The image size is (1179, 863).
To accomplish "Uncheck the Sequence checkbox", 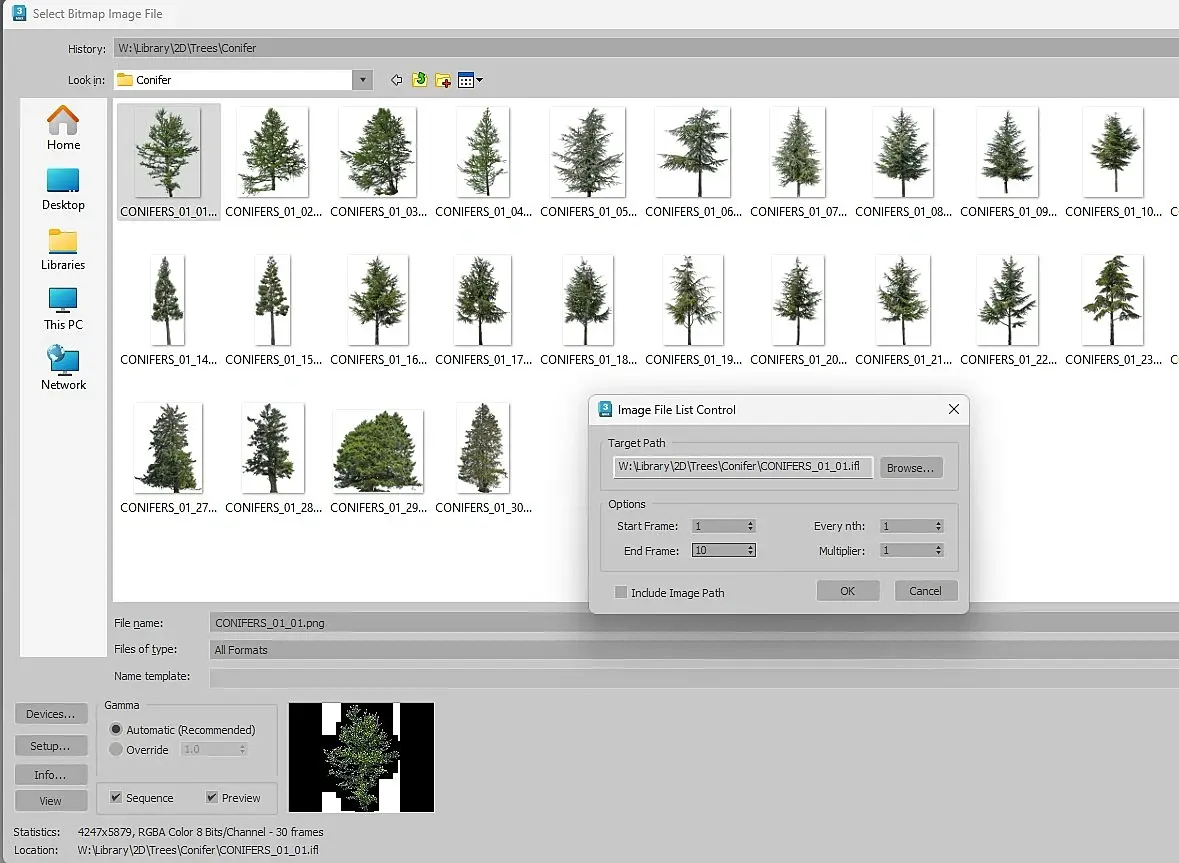I will 117,797.
